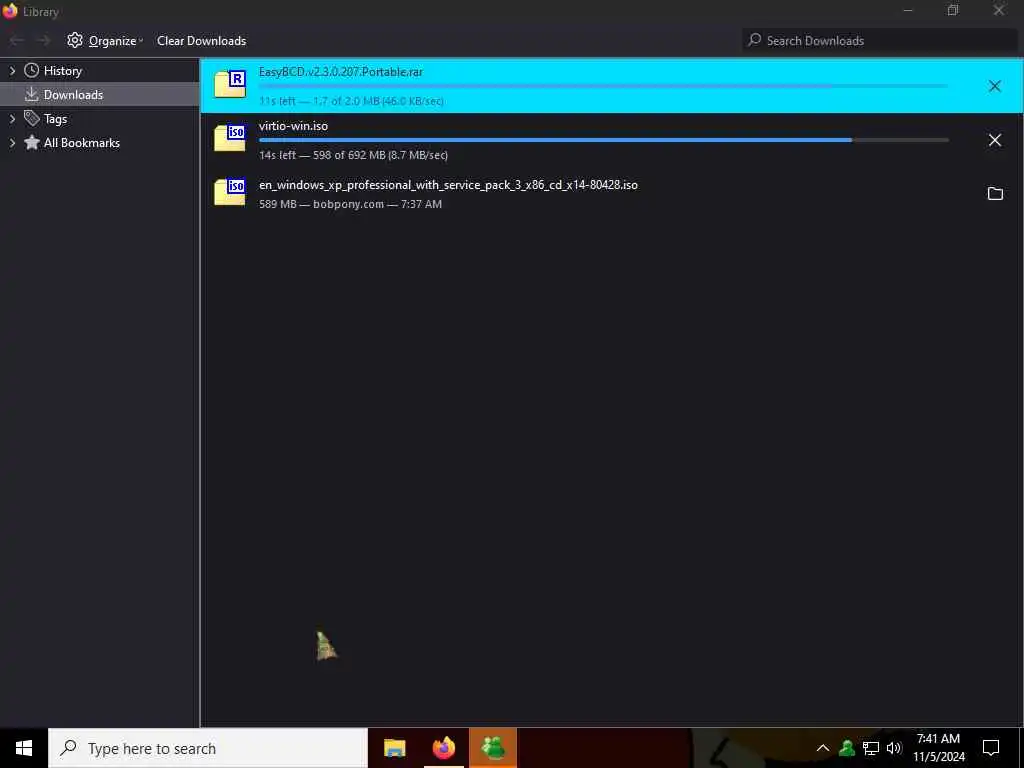Viewport: 1024px width, 768px height.
Task: Click Clear Downloads button
Action: click(x=201, y=40)
